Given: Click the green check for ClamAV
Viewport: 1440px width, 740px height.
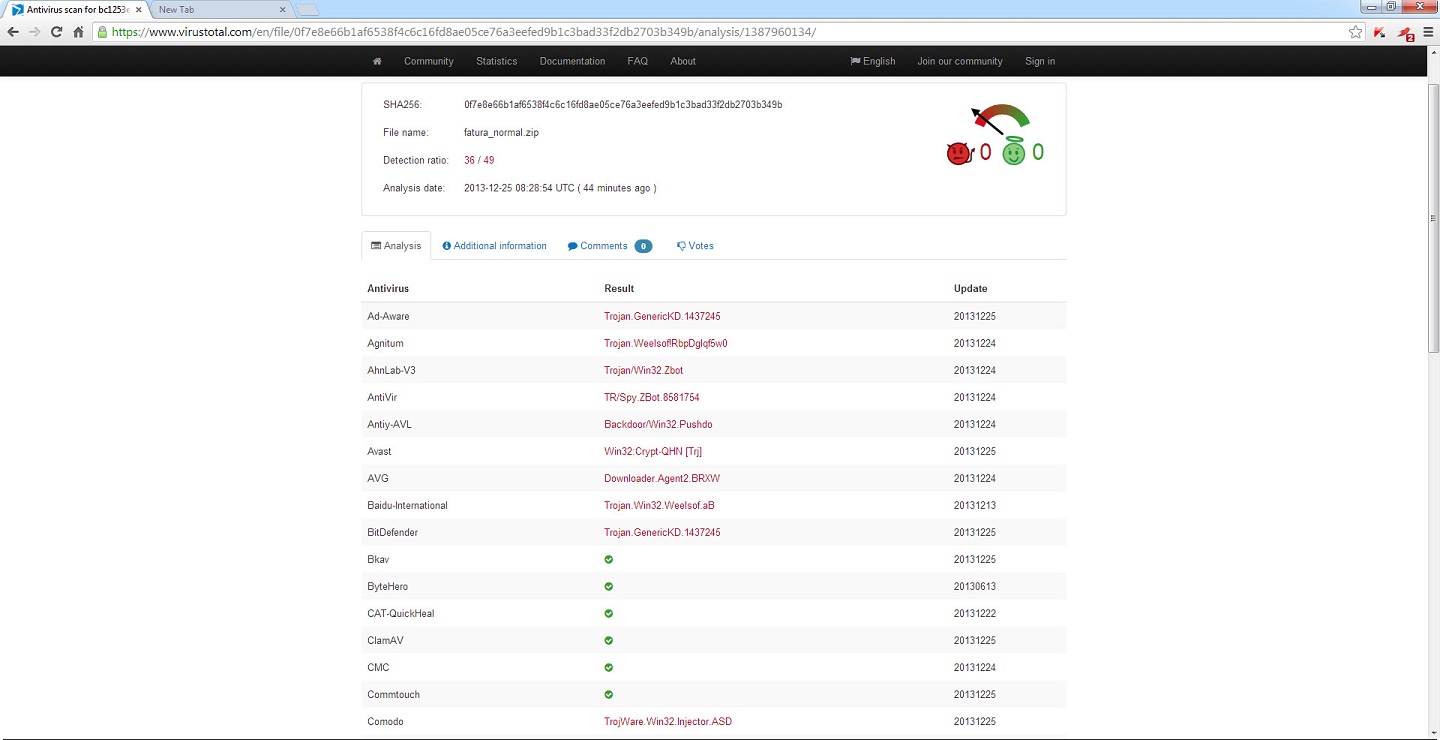Looking at the screenshot, I should (609, 640).
